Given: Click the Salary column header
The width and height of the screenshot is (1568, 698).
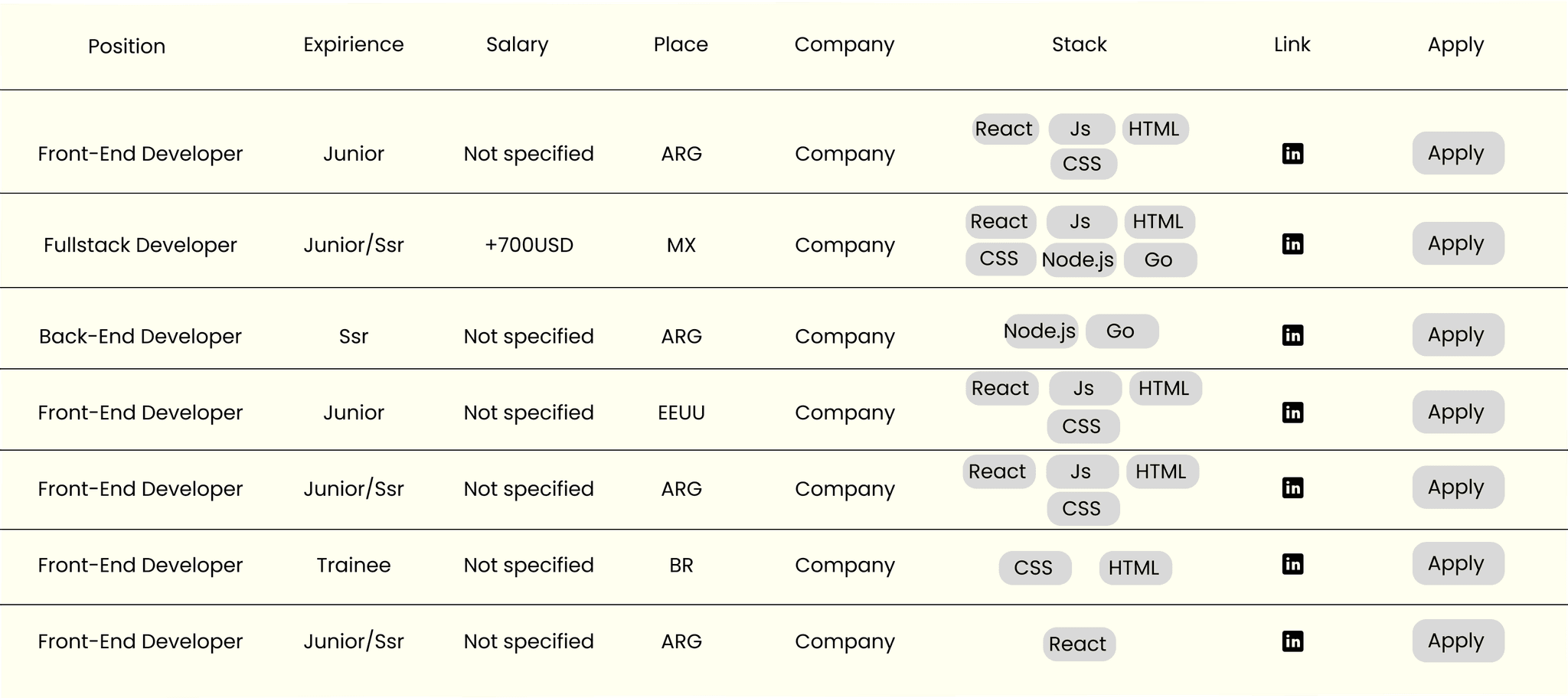Looking at the screenshot, I should [517, 44].
